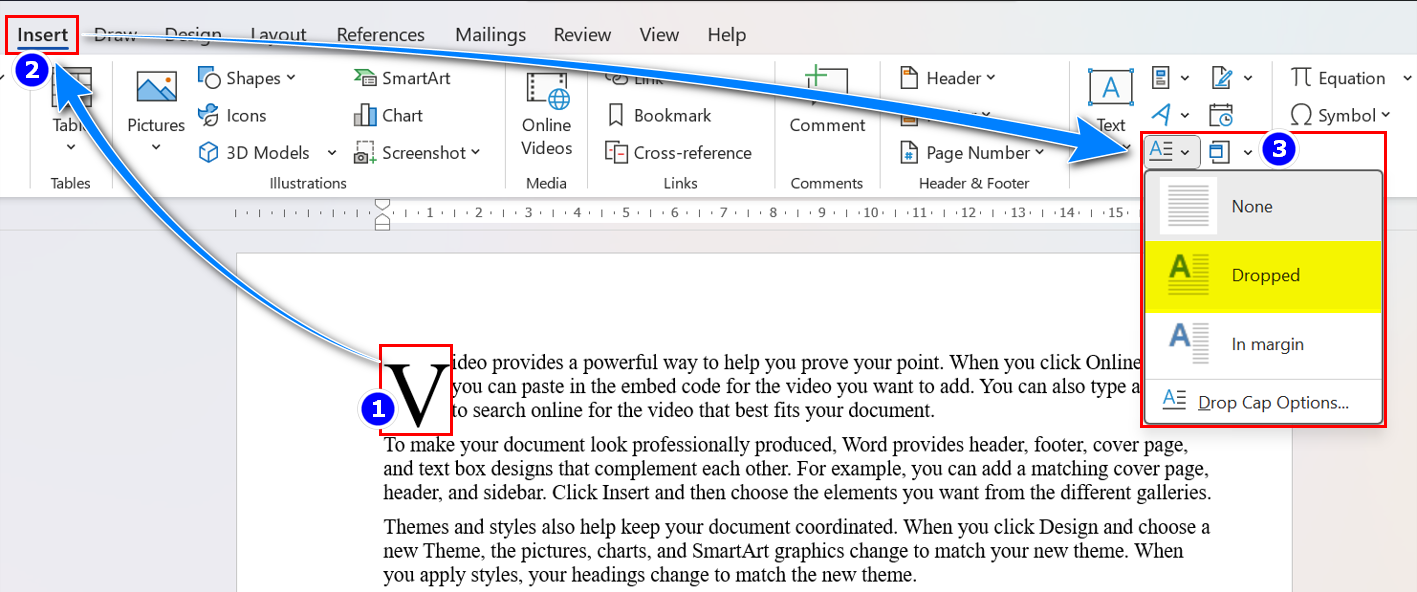Image resolution: width=1417 pixels, height=592 pixels.
Task: Open the Help tab
Action: (x=727, y=35)
